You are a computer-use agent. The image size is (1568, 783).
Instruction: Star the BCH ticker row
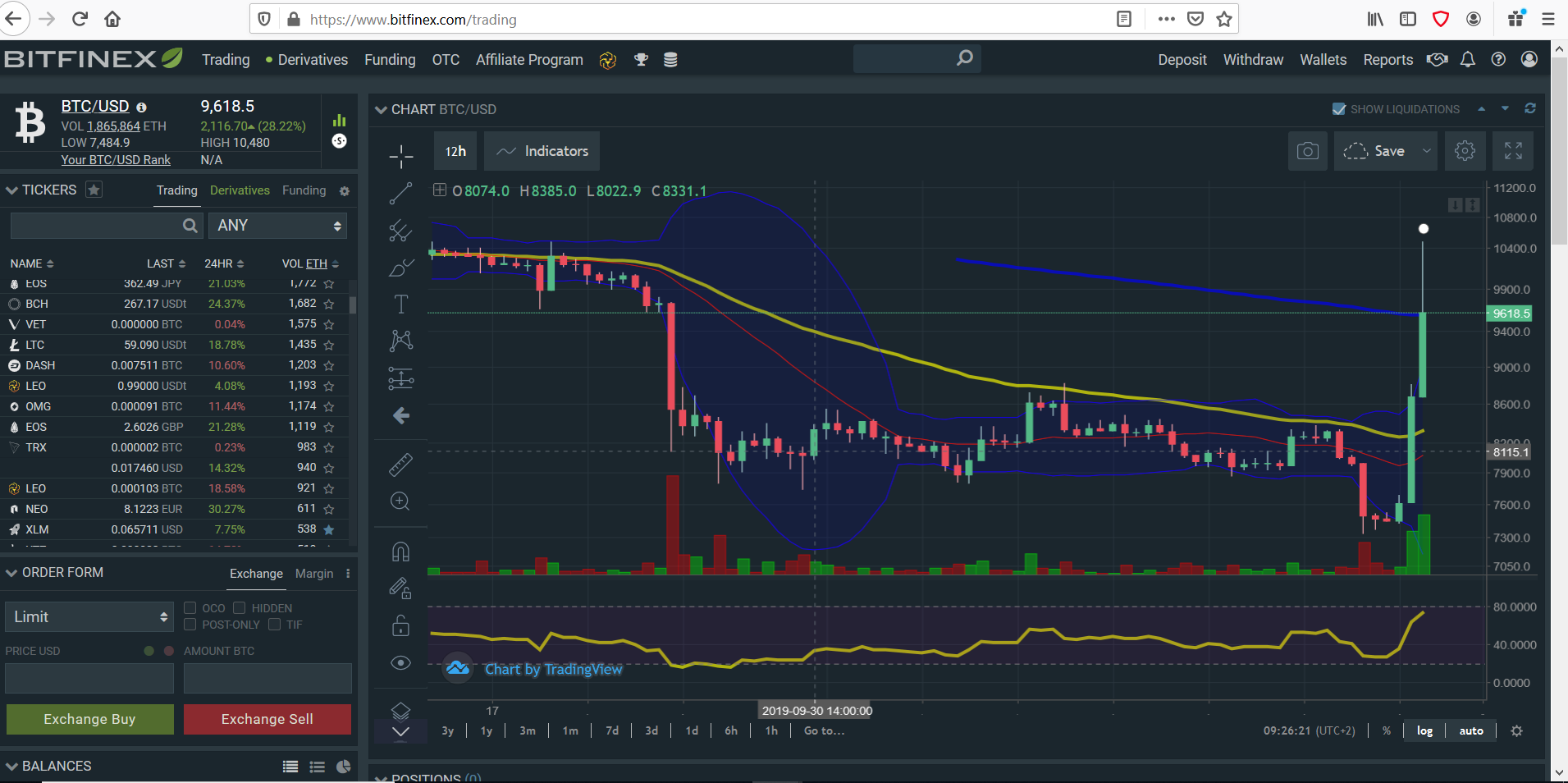pyautogui.click(x=329, y=304)
